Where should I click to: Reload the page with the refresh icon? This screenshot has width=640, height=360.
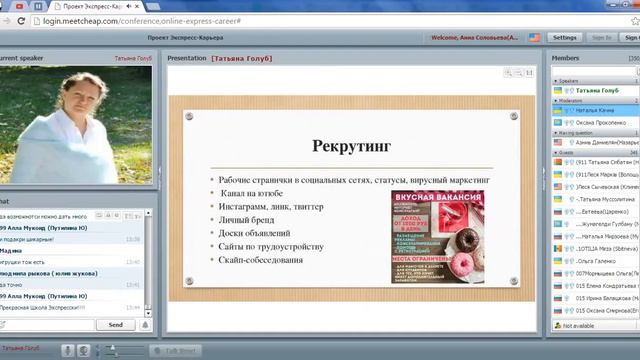point(21,21)
